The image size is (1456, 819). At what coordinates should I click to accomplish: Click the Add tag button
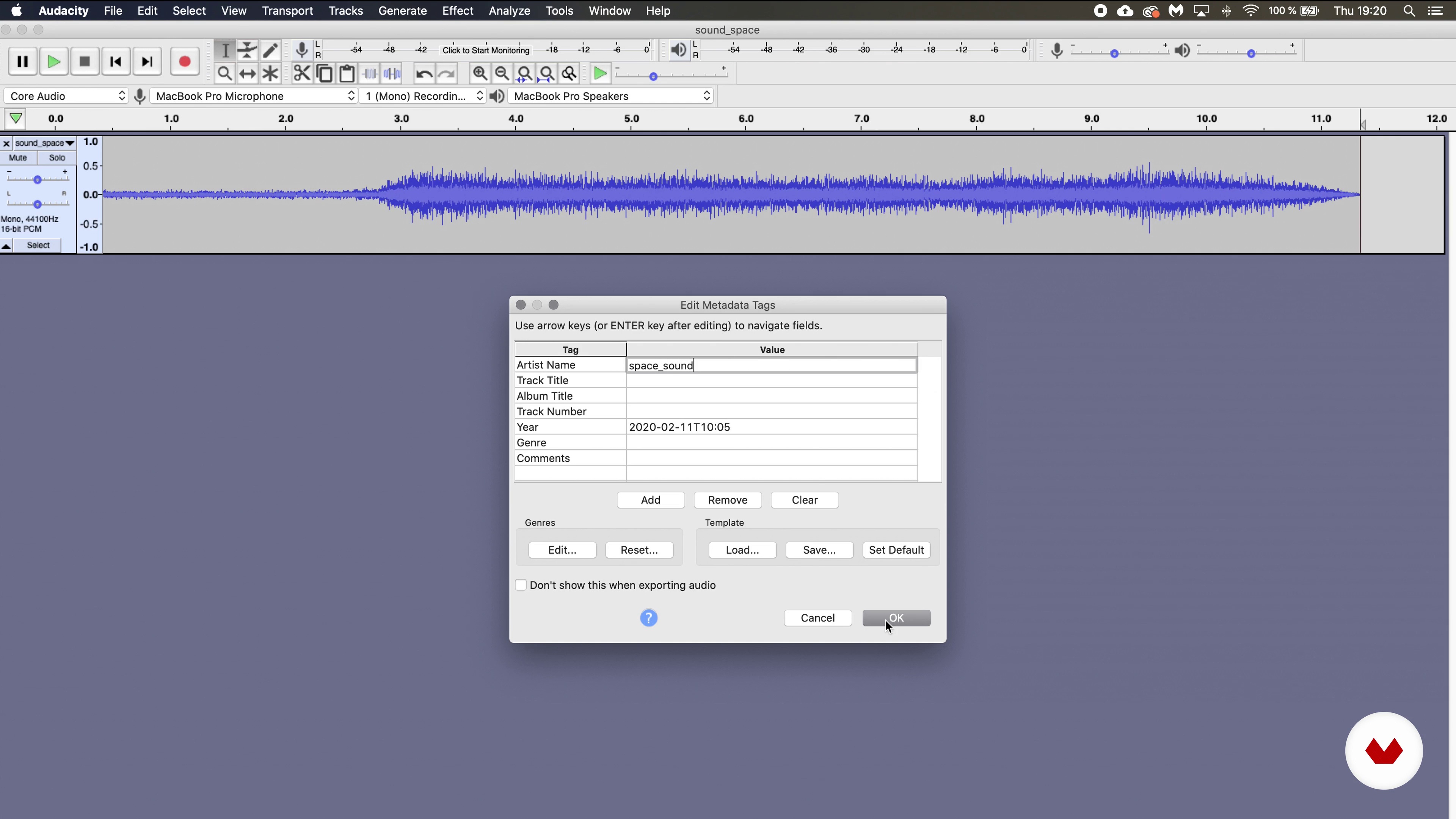pyautogui.click(x=651, y=500)
